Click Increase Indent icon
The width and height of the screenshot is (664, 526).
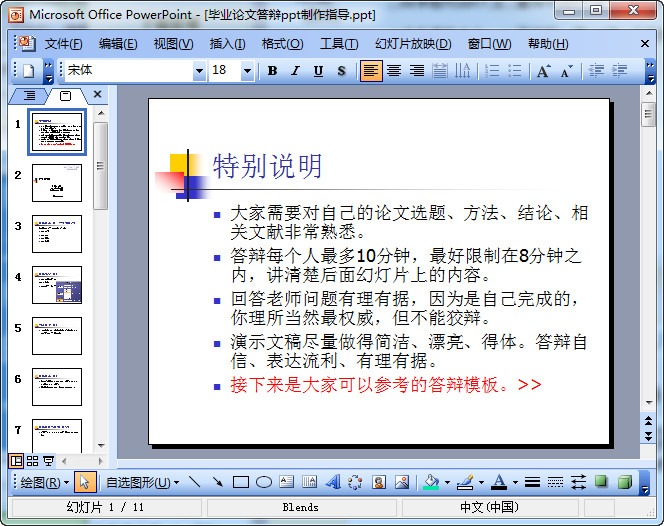click(x=619, y=71)
